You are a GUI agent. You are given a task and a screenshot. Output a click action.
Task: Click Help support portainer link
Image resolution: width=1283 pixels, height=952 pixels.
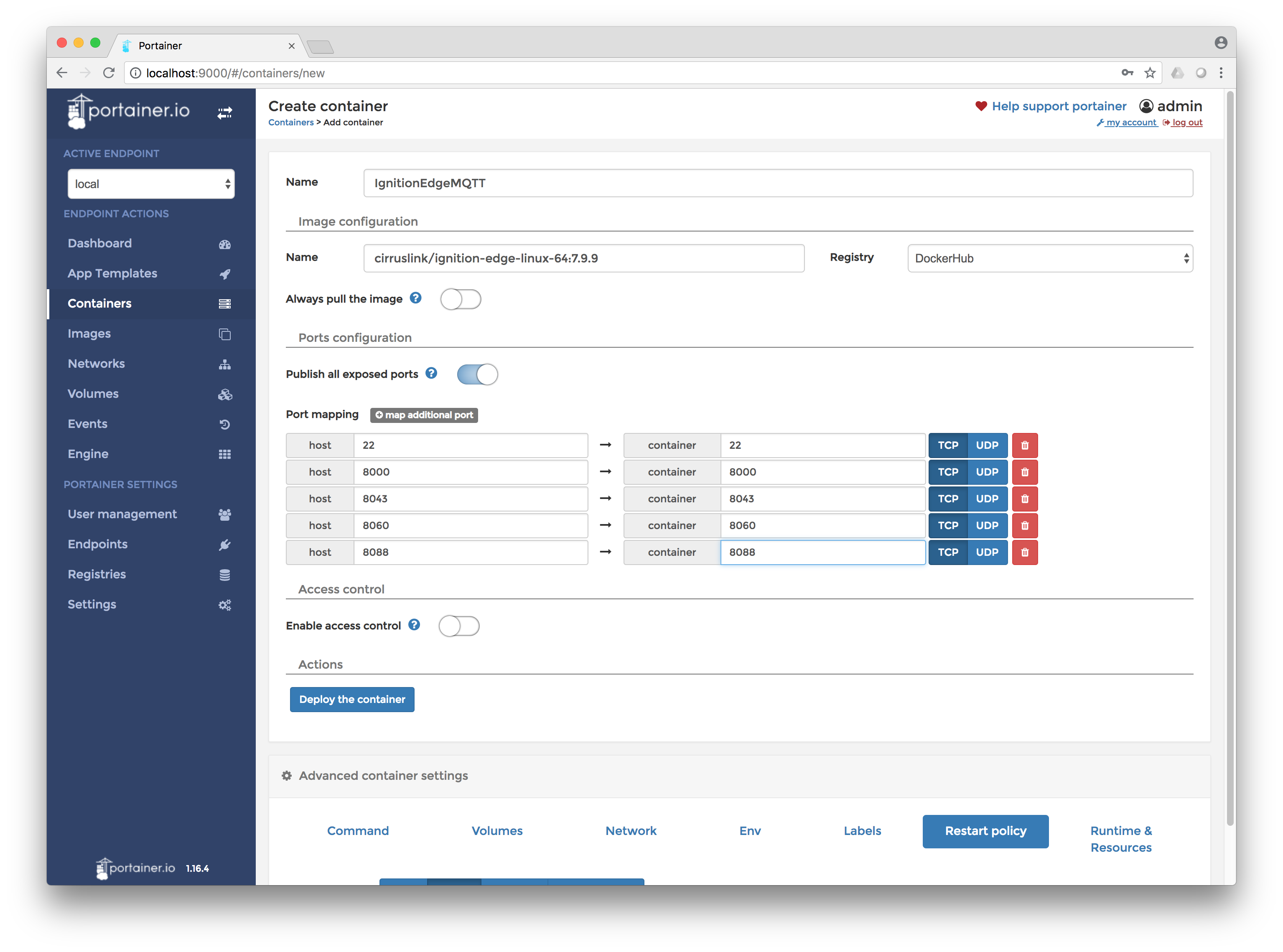coord(1050,106)
